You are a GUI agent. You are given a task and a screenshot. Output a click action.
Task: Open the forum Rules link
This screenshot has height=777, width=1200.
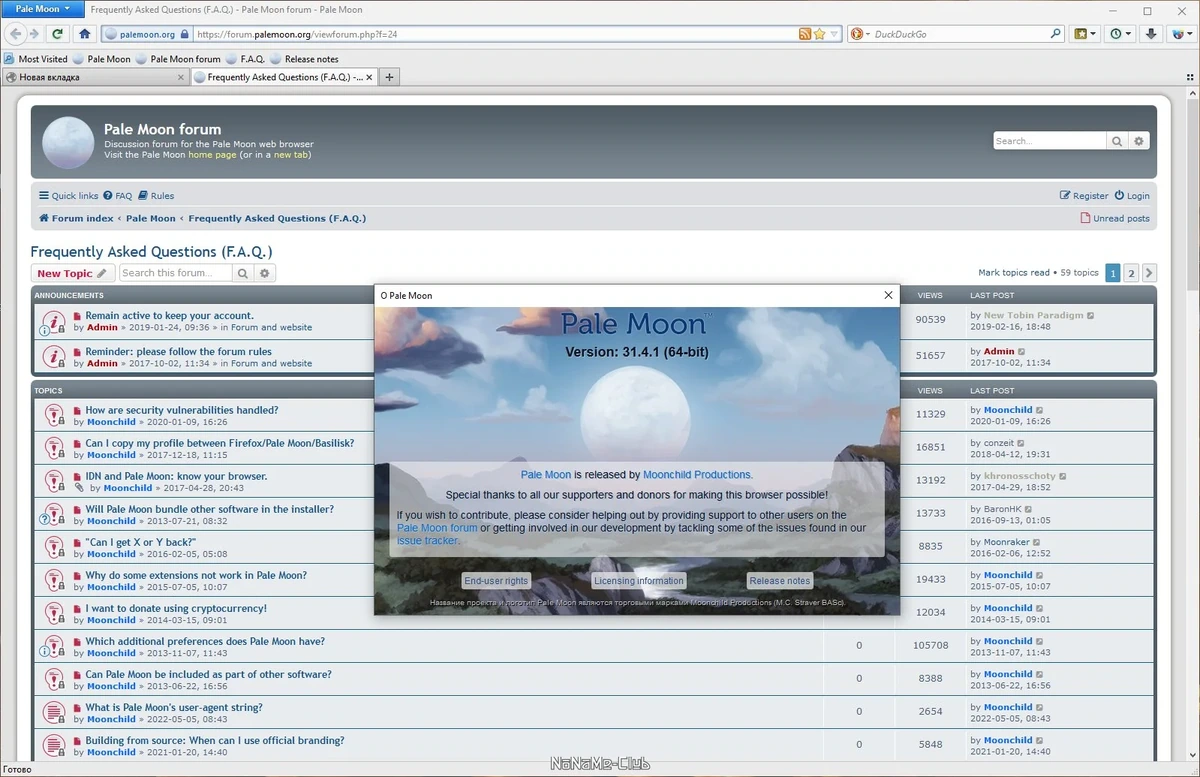[156, 196]
